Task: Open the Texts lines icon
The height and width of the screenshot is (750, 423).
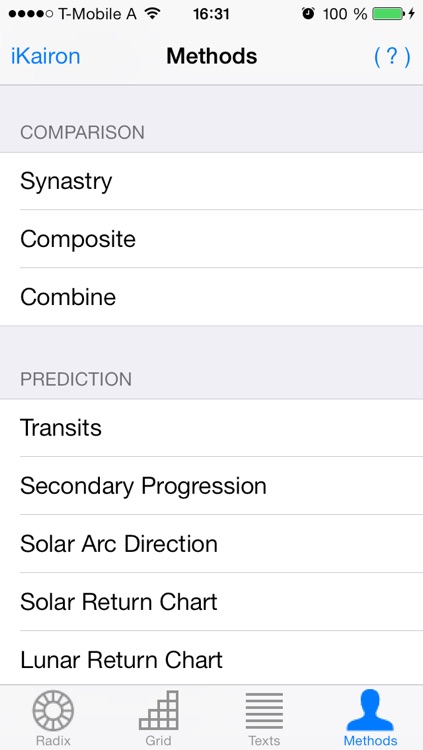Action: tap(264, 710)
